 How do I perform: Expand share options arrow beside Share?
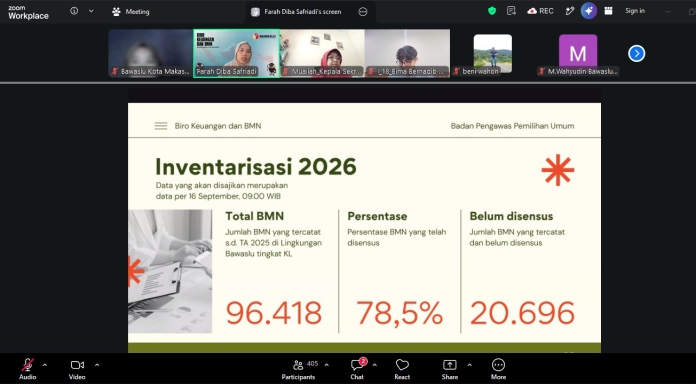pyautogui.click(x=469, y=365)
